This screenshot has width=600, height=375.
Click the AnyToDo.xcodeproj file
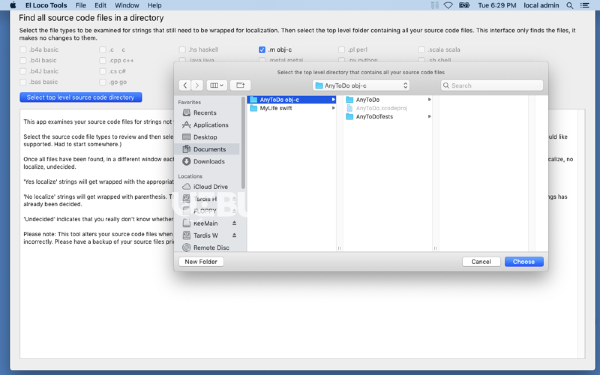tap(381, 108)
